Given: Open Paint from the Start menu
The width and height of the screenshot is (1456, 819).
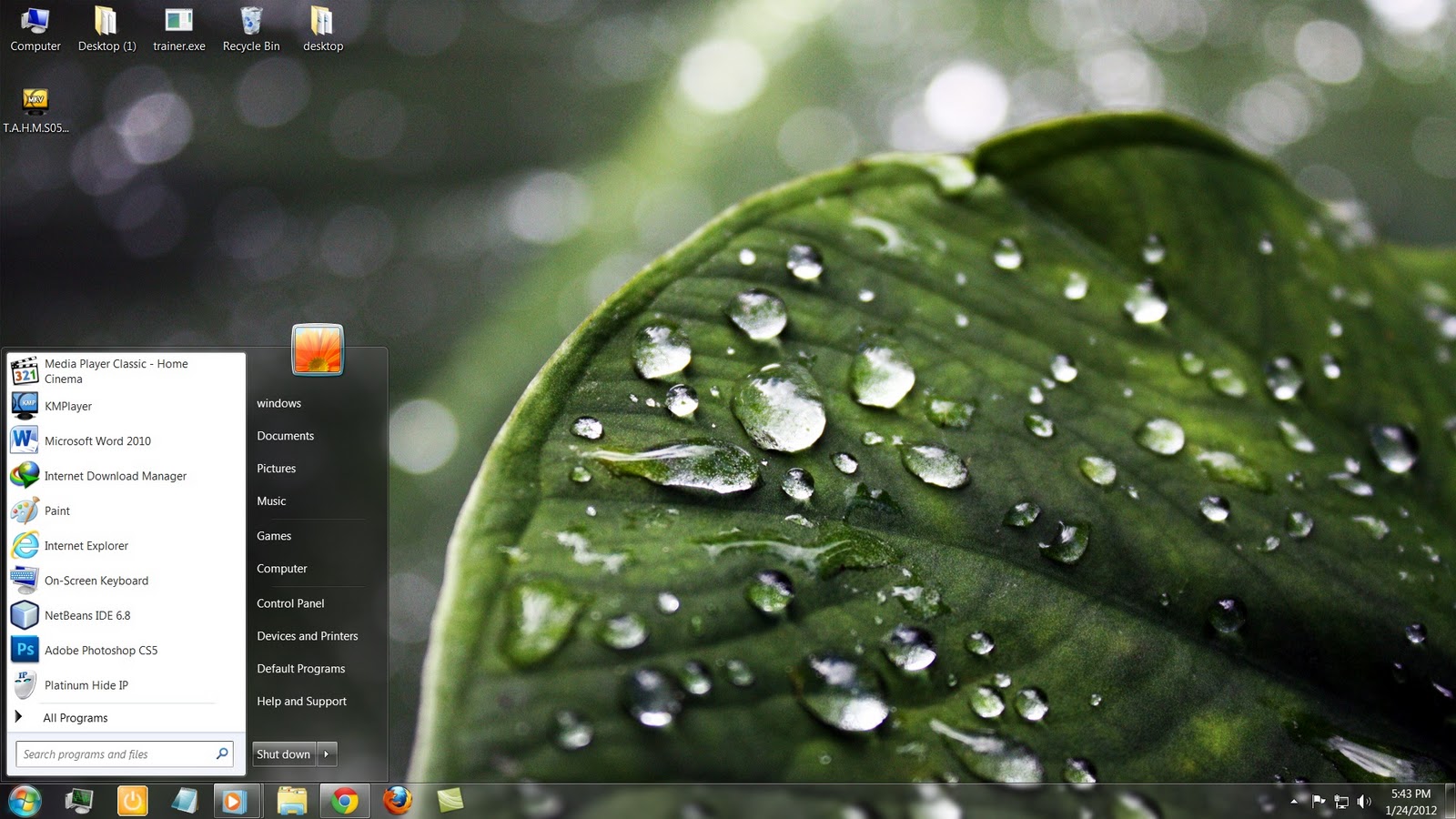Looking at the screenshot, I should (x=56, y=511).
